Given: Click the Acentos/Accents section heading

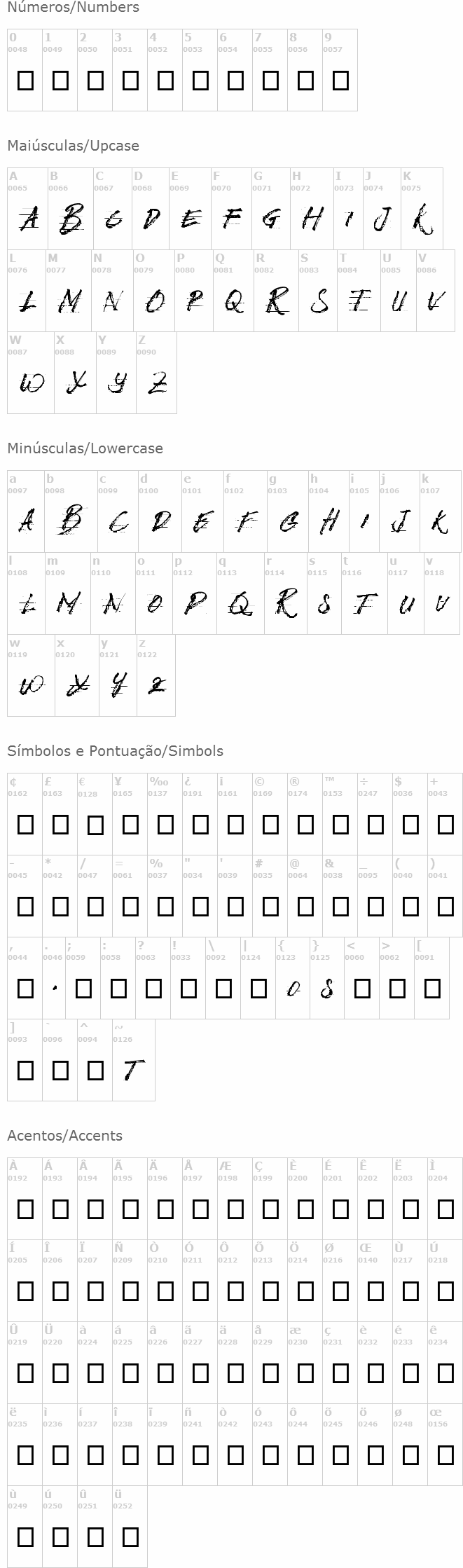Looking at the screenshot, I should (x=65, y=1136).
